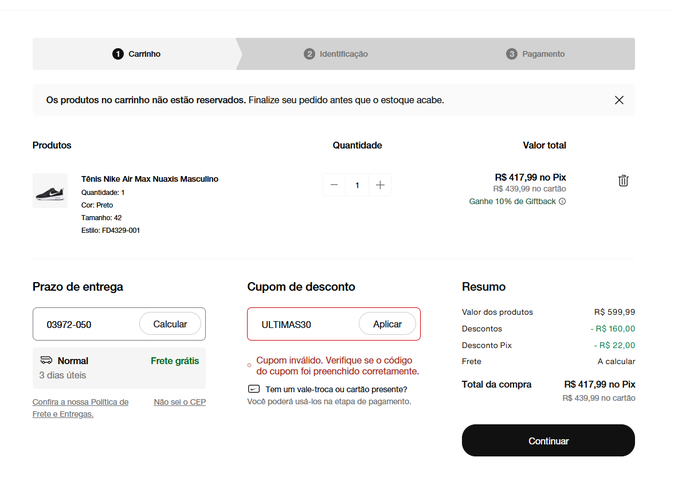This screenshot has width=674, height=500.
Task: Click the Continuar button
Action: 548,441
